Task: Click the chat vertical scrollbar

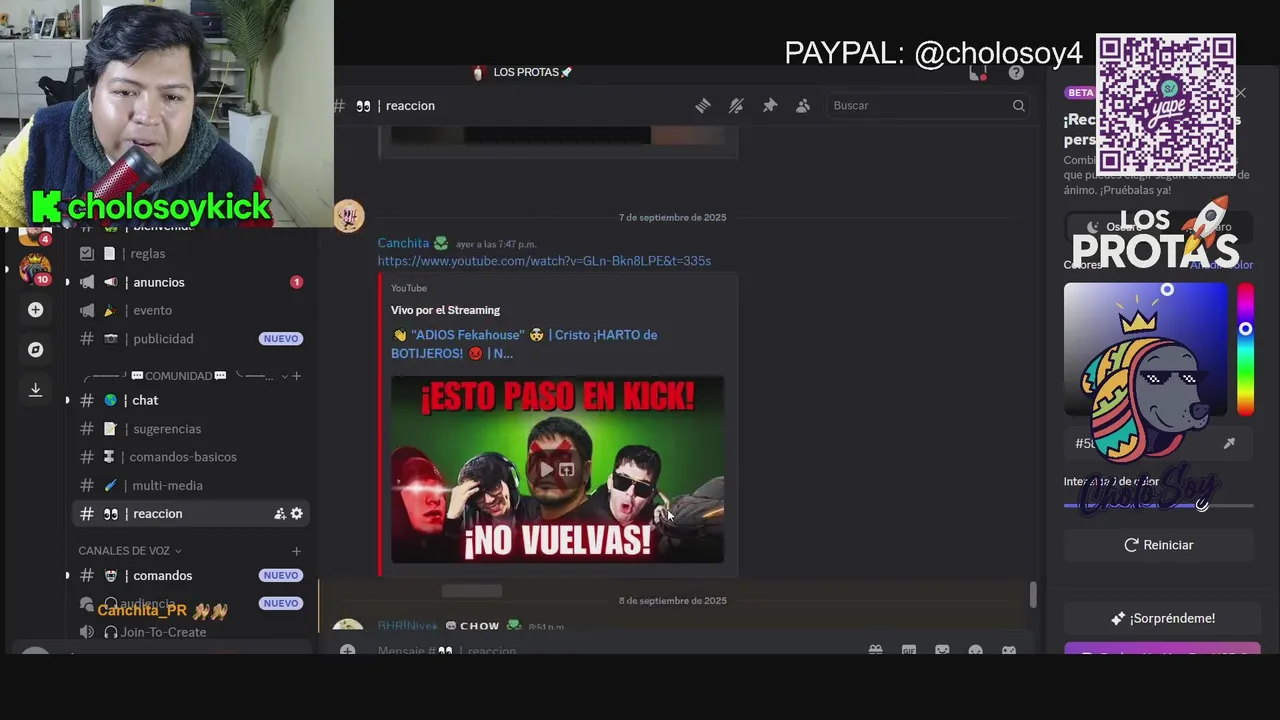Action: pos(1033,594)
